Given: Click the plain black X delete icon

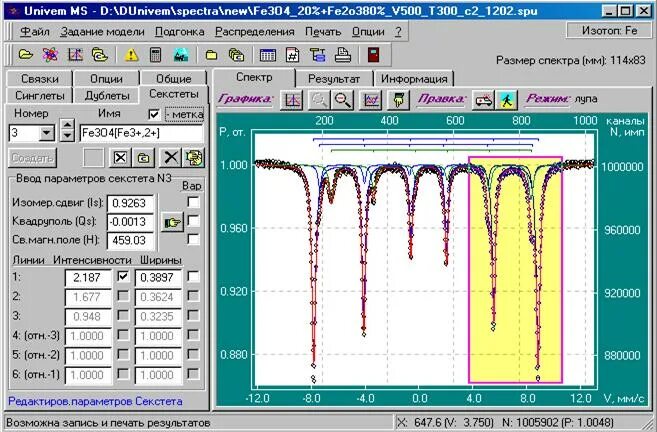Looking at the screenshot, I should [171, 158].
